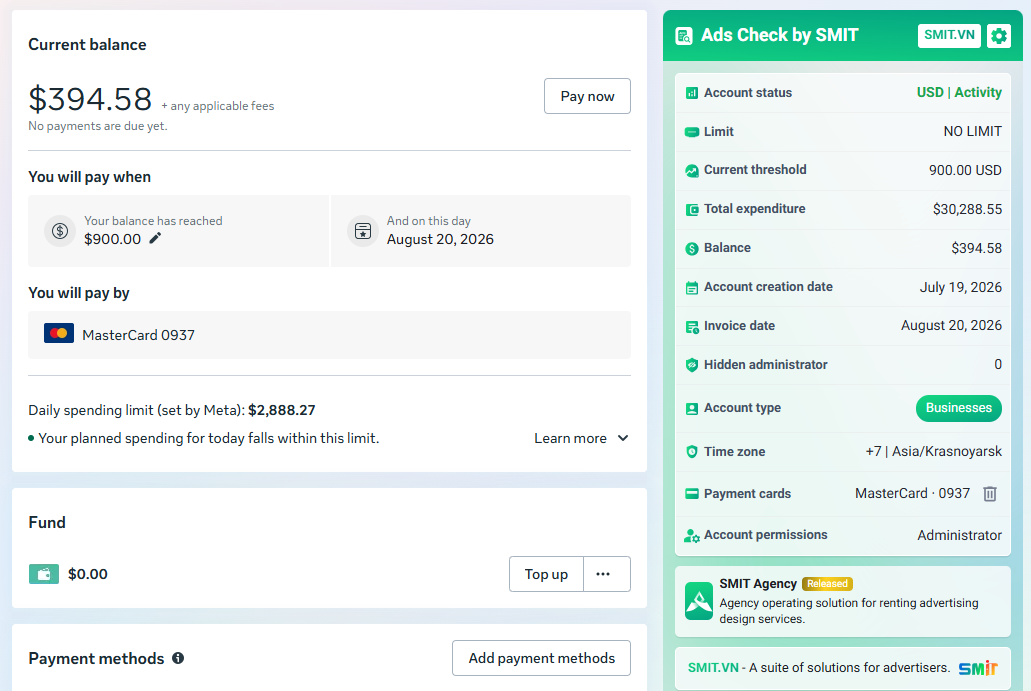Image resolution: width=1031 pixels, height=691 pixels.
Task: Click the Invoice date icon
Action: point(692,327)
